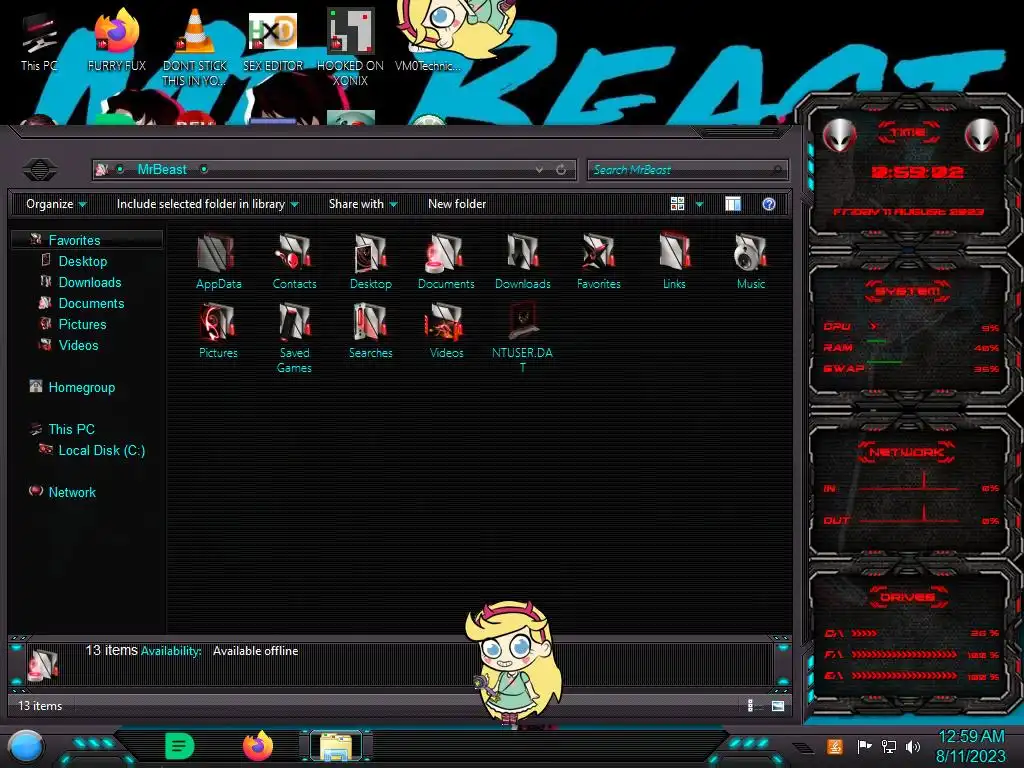Click the change view icon
This screenshot has width=1024, height=768.
(x=677, y=204)
